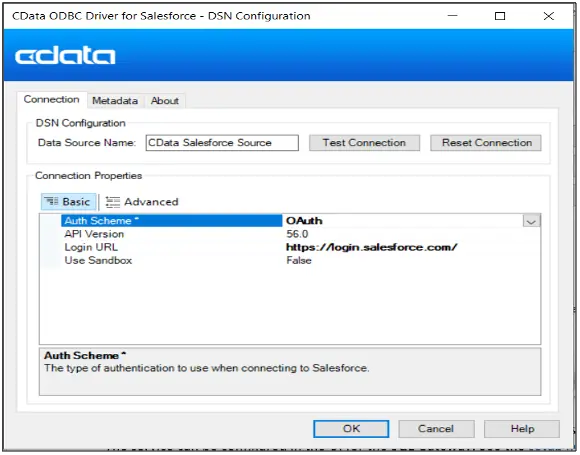
Task: Click OK to save the DSN
Action: (x=351, y=429)
